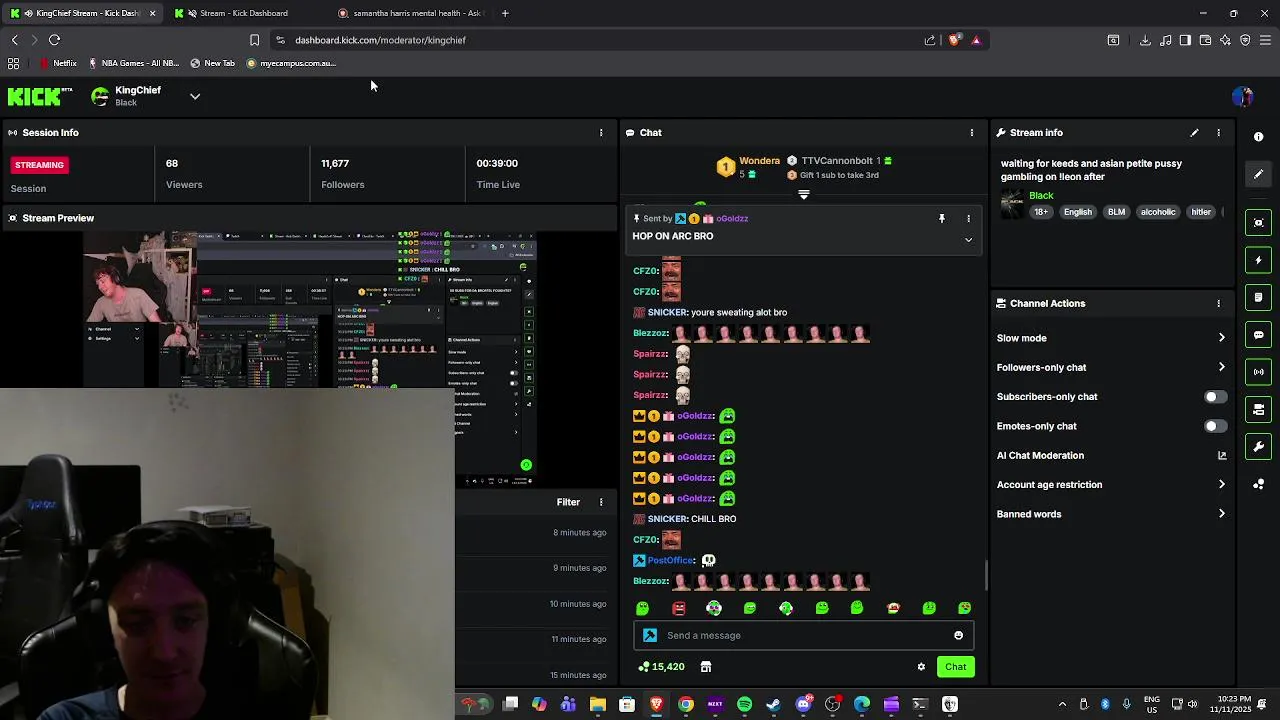Viewport: 1280px width, 720px height.
Task: Click the wrench sidebar icon
Action: click(x=1259, y=447)
